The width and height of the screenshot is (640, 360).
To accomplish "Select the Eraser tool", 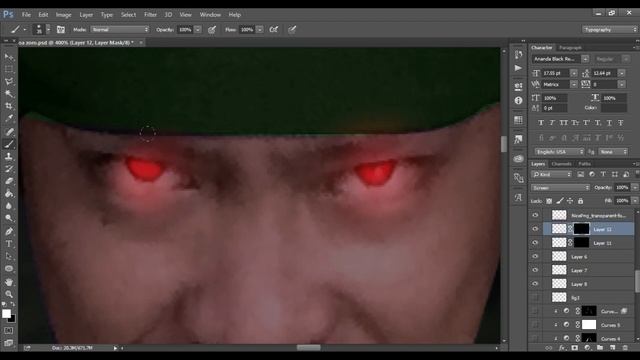I will [9, 181].
